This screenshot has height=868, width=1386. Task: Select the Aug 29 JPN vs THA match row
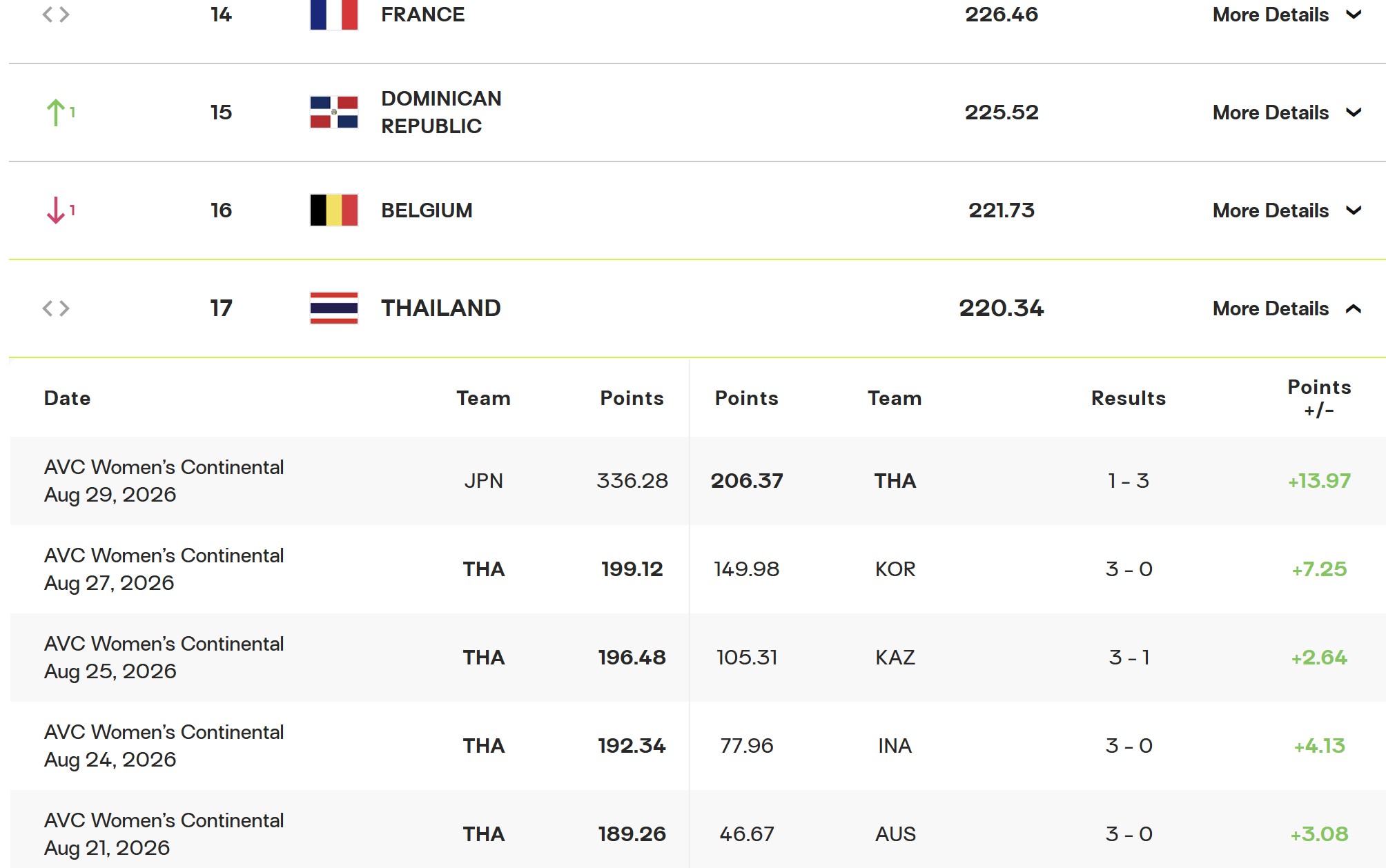click(x=698, y=481)
